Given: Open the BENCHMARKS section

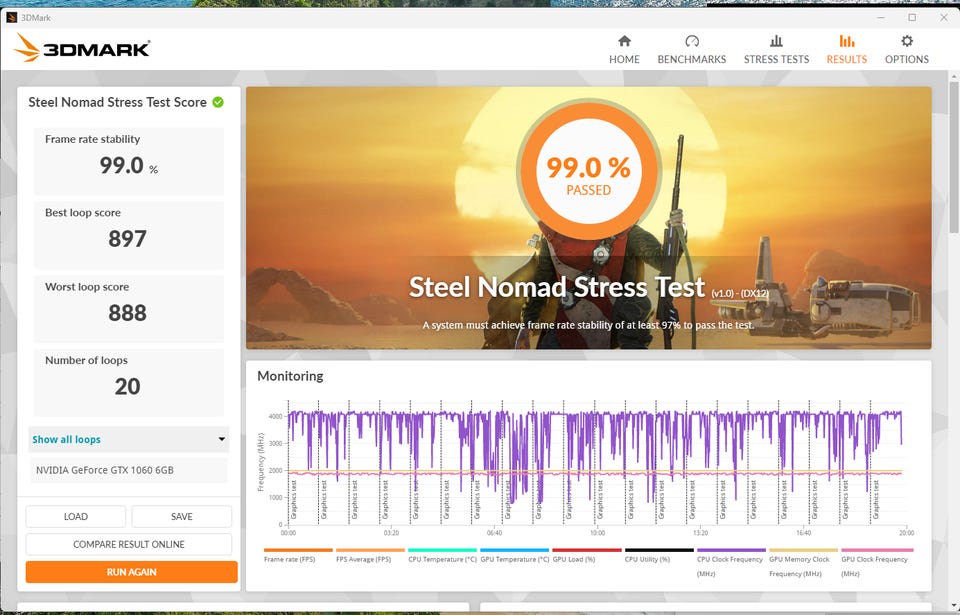Looking at the screenshot, I should tap(692, 50).
